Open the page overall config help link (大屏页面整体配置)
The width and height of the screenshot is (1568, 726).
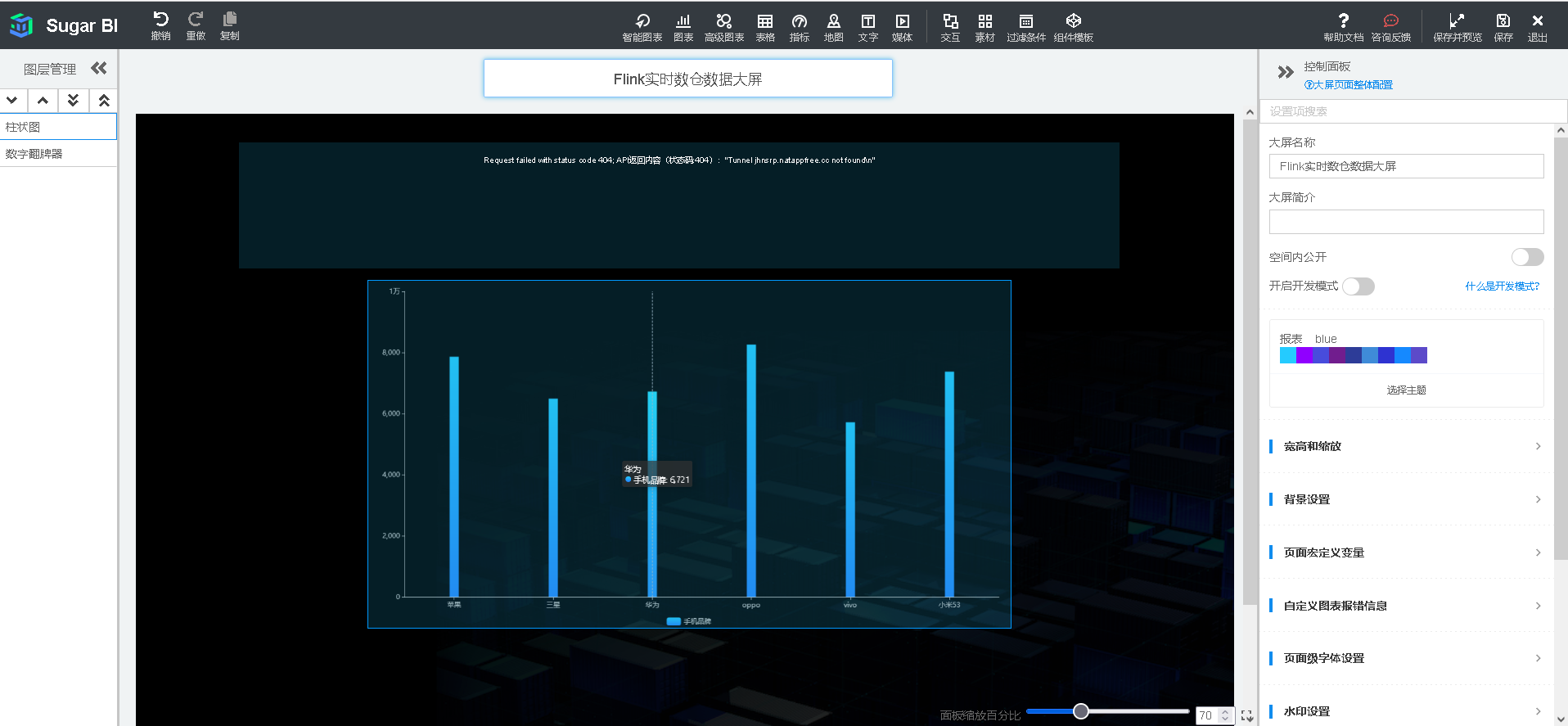point(1348,85)
